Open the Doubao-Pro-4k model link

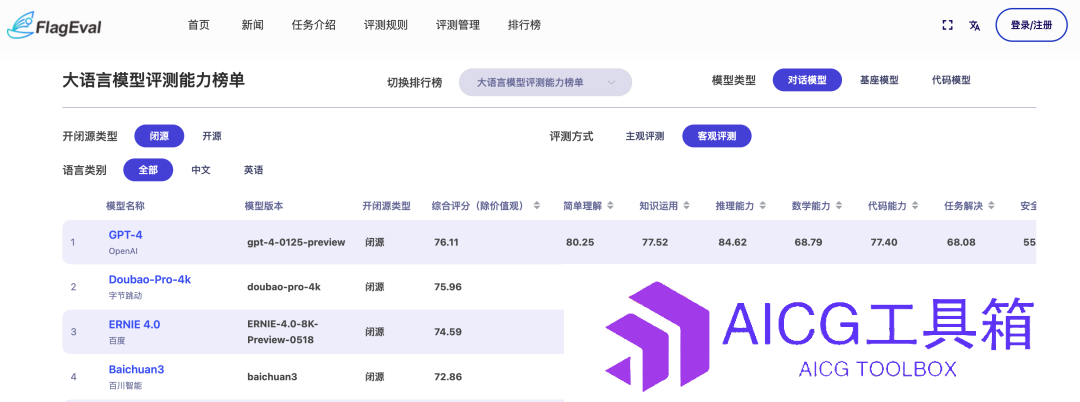point(149,279)
